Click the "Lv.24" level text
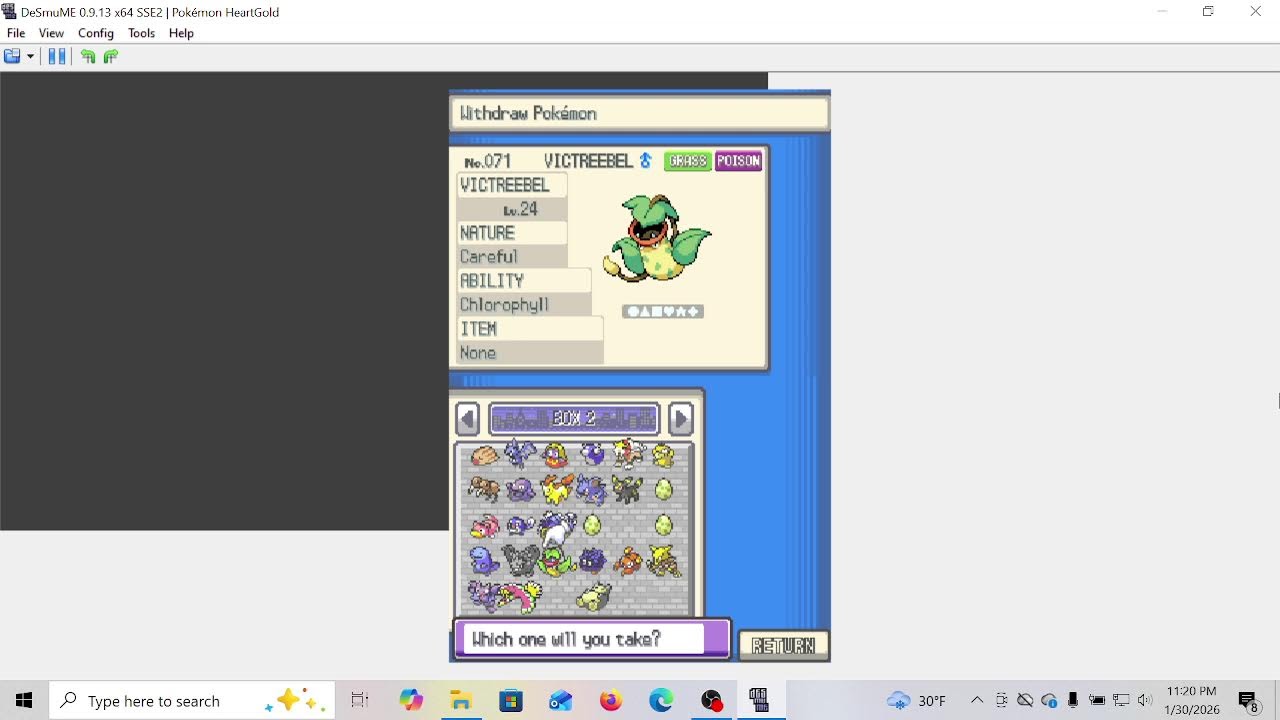1280x720 pixels. coord(520,209)
